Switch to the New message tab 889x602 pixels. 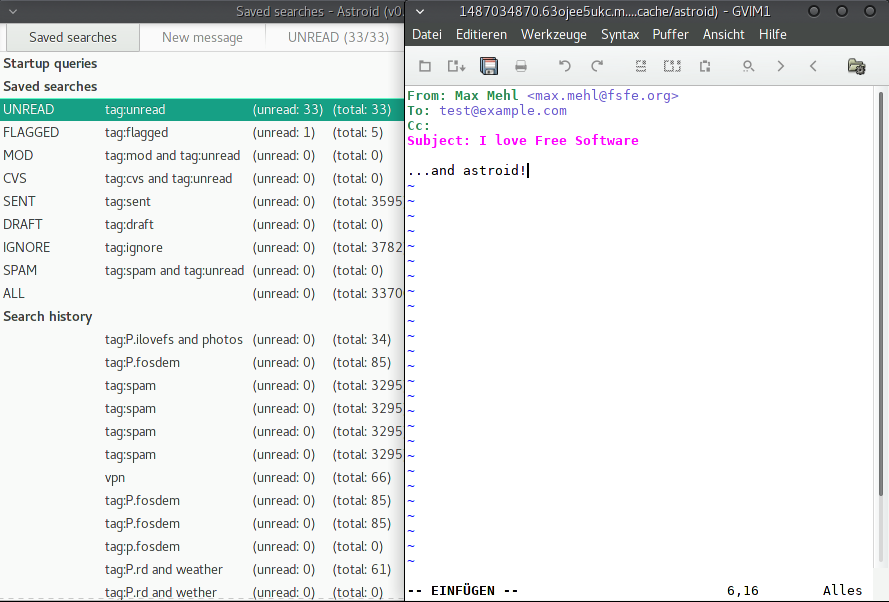pyautogui.click(x=202, y=37)
